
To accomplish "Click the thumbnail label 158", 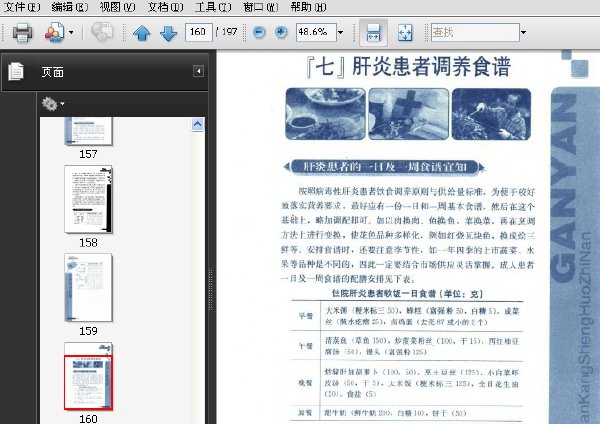I will click(88, 243).
